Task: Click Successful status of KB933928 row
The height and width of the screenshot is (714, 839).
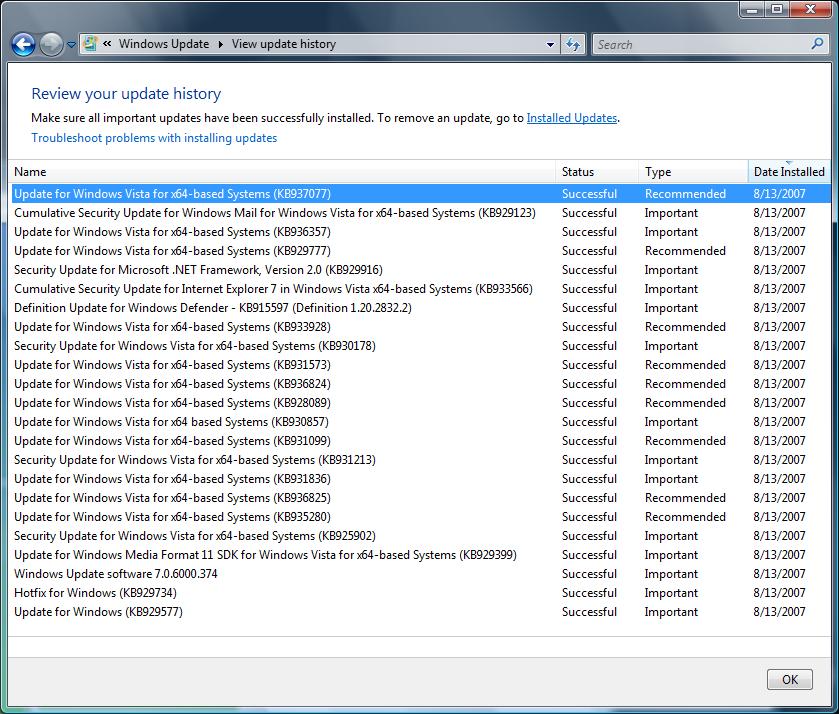Action: click(x=589, y=327)
